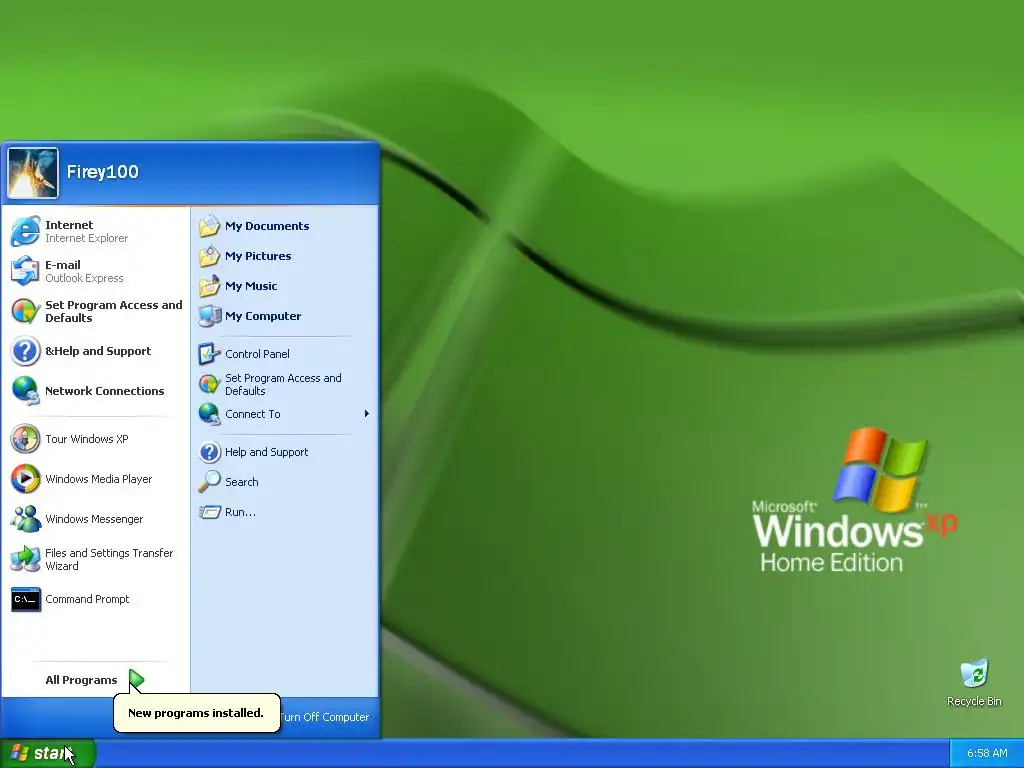The width and height of the screenshot is (1024, 768).
Task: Open the My Music folder icon
Action: (210, 286)
